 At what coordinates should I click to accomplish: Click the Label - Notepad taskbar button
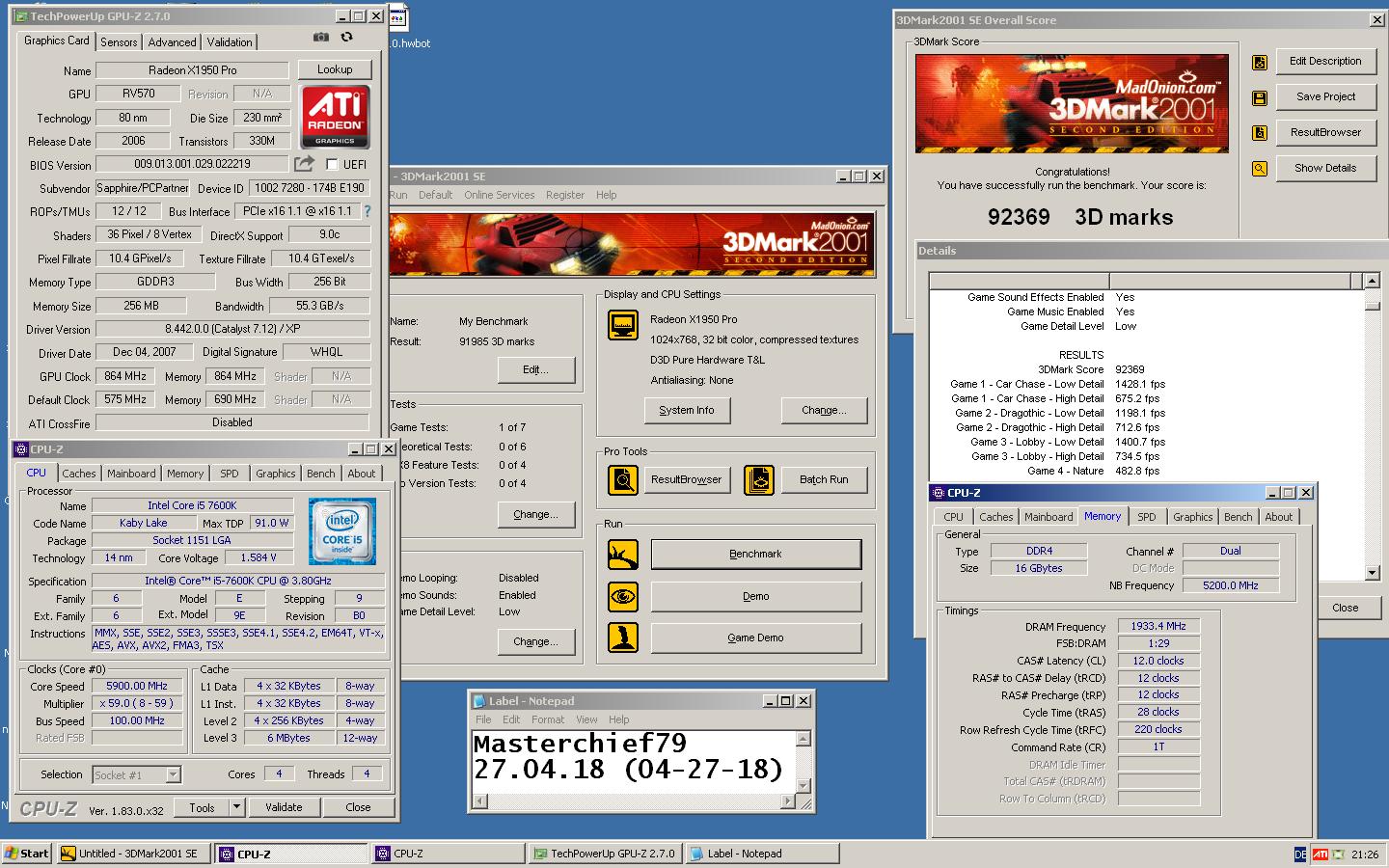pos(762,854)
